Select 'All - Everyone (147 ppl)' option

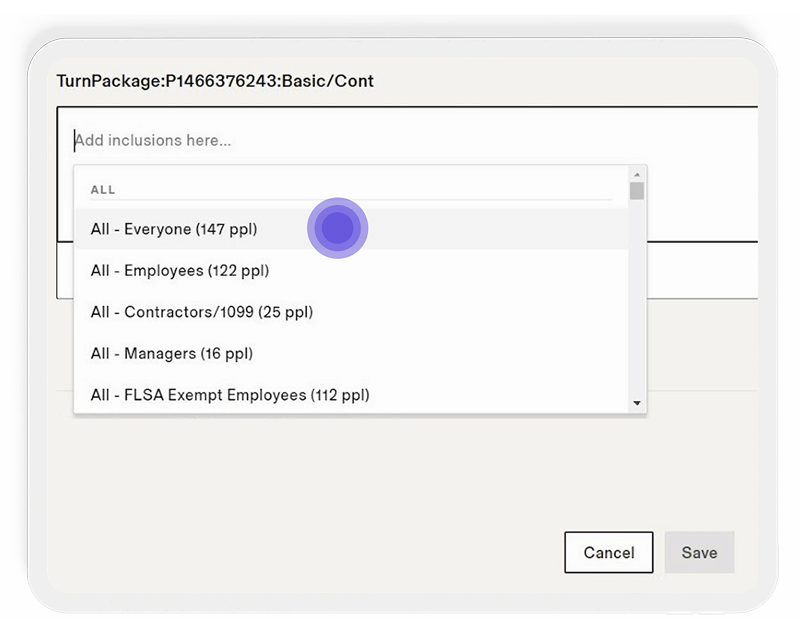[x=174, y=229]
